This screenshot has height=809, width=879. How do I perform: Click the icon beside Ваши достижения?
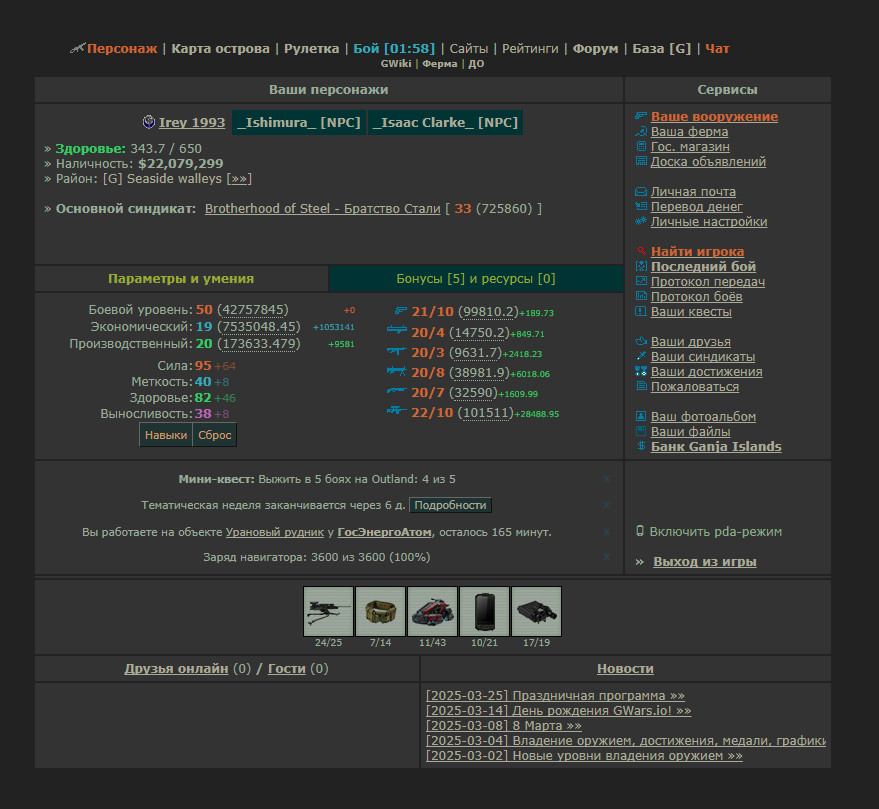point(641,371)
